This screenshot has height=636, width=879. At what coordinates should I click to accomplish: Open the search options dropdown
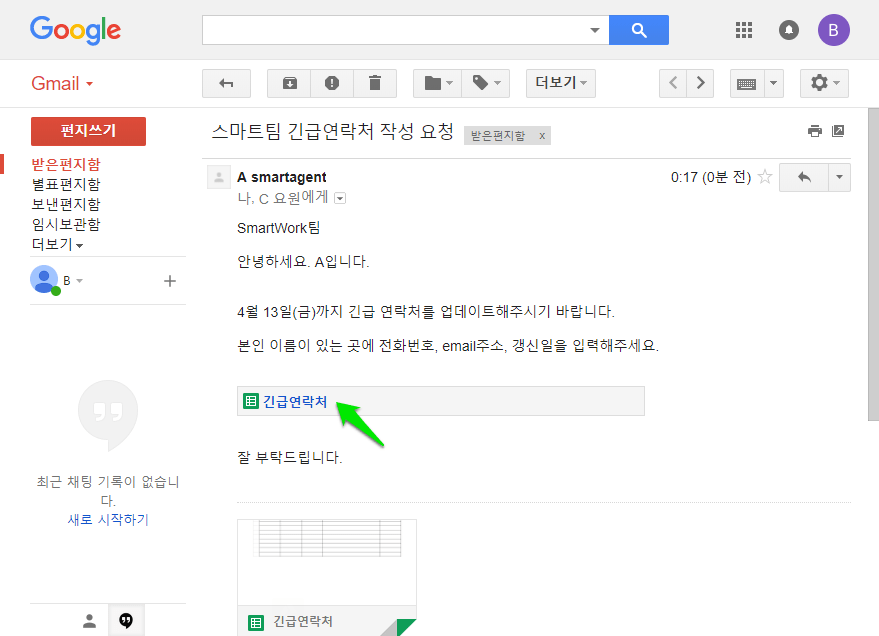(596, 30)
